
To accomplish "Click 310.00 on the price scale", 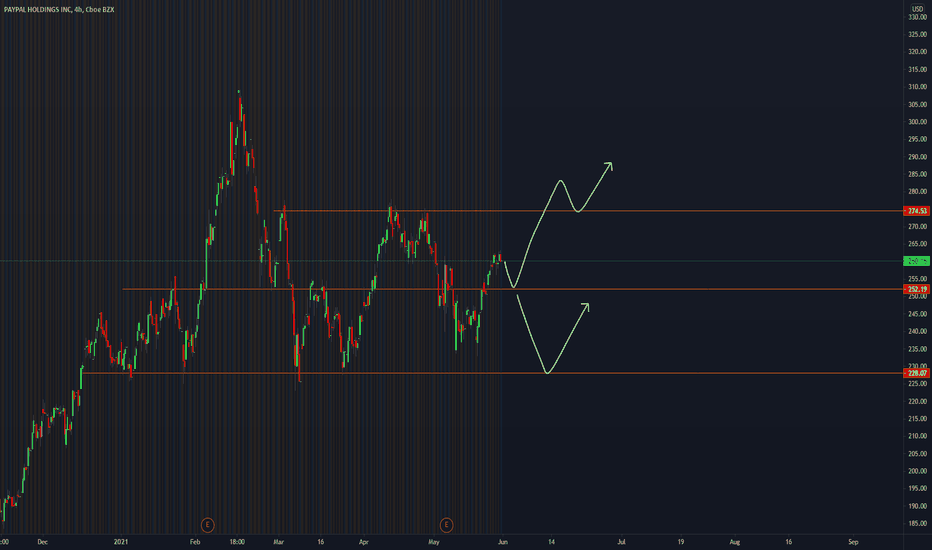I will [918, 87].
